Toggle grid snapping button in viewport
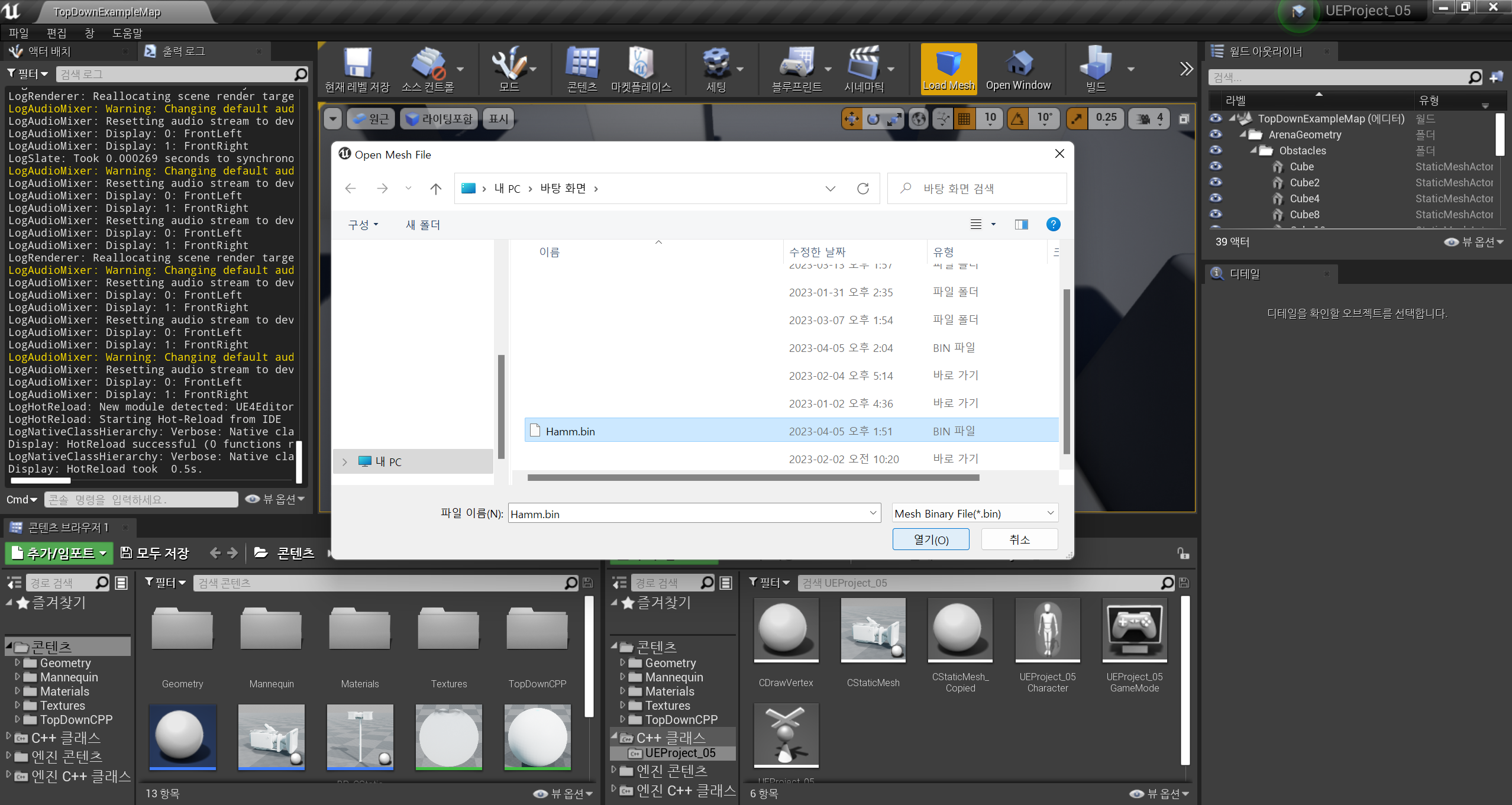The image size is (1512, 805). [x=964, y=119]
